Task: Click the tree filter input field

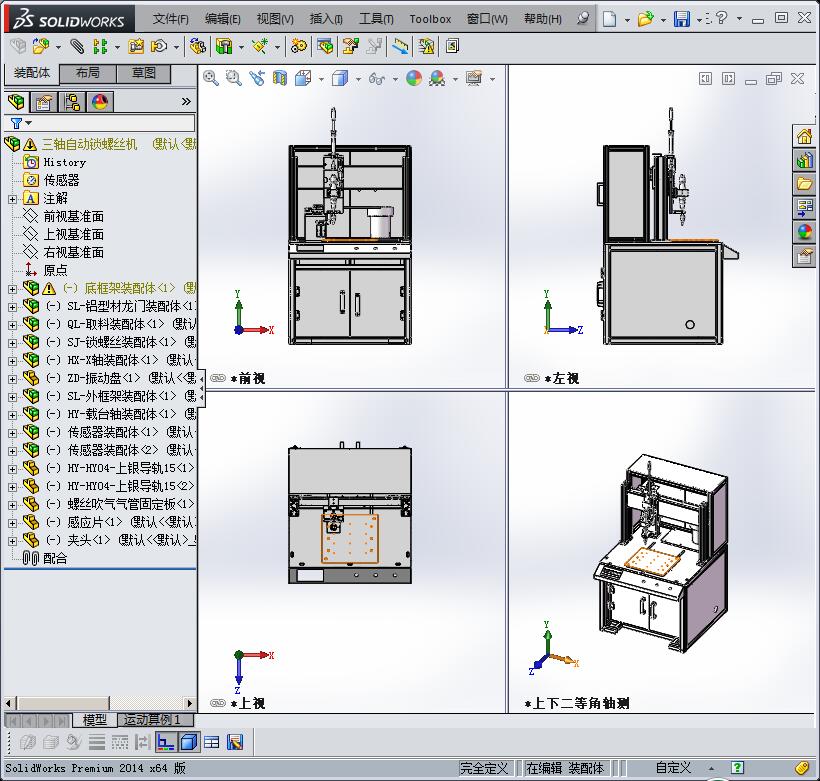Action: pos(112,123)
